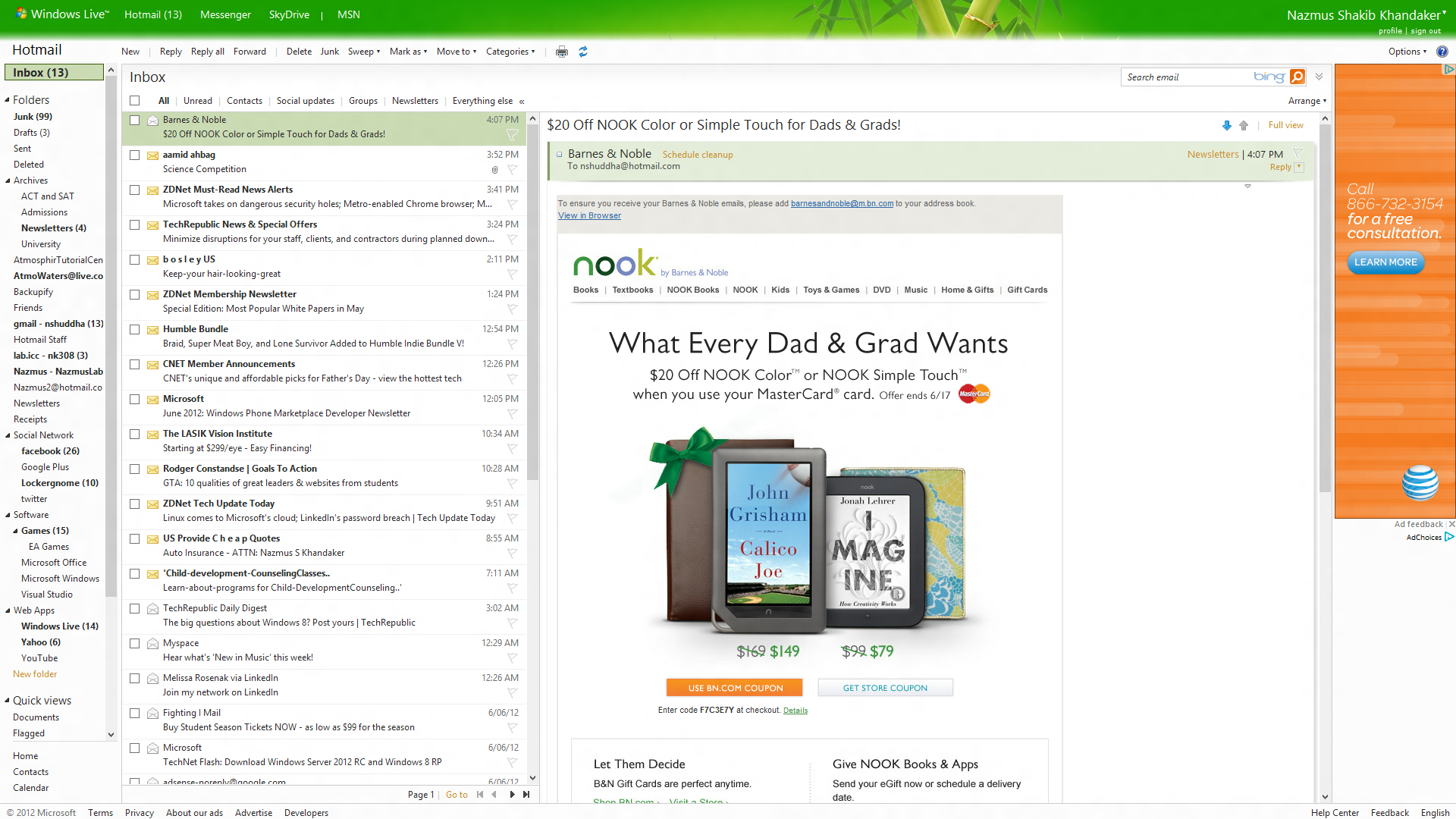Viewport: 1456px width, 819px height.
Task: Go to next message with down arrow
Action: coord(1226,125)
